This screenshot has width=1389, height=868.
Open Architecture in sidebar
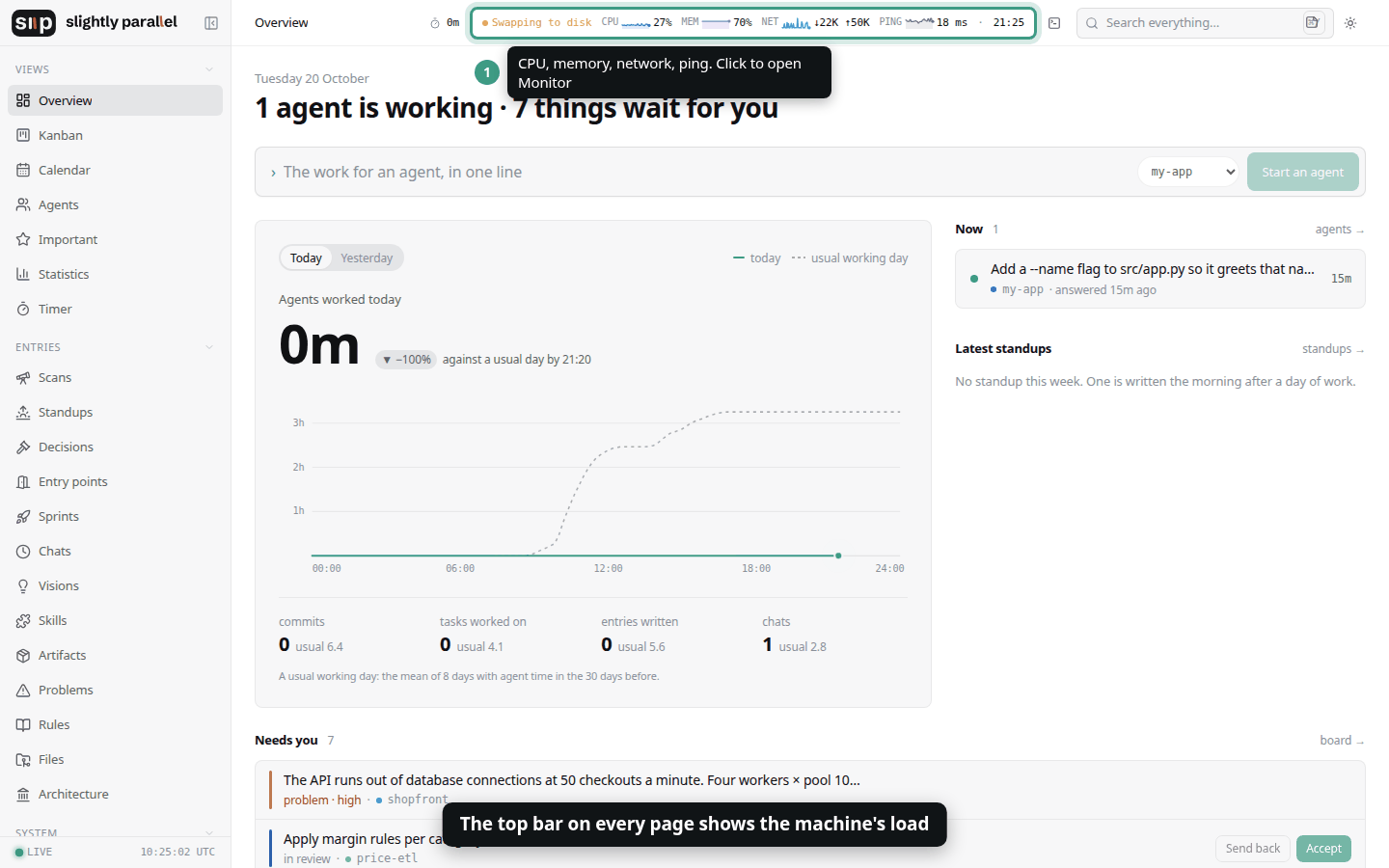(x=115, y=794)
